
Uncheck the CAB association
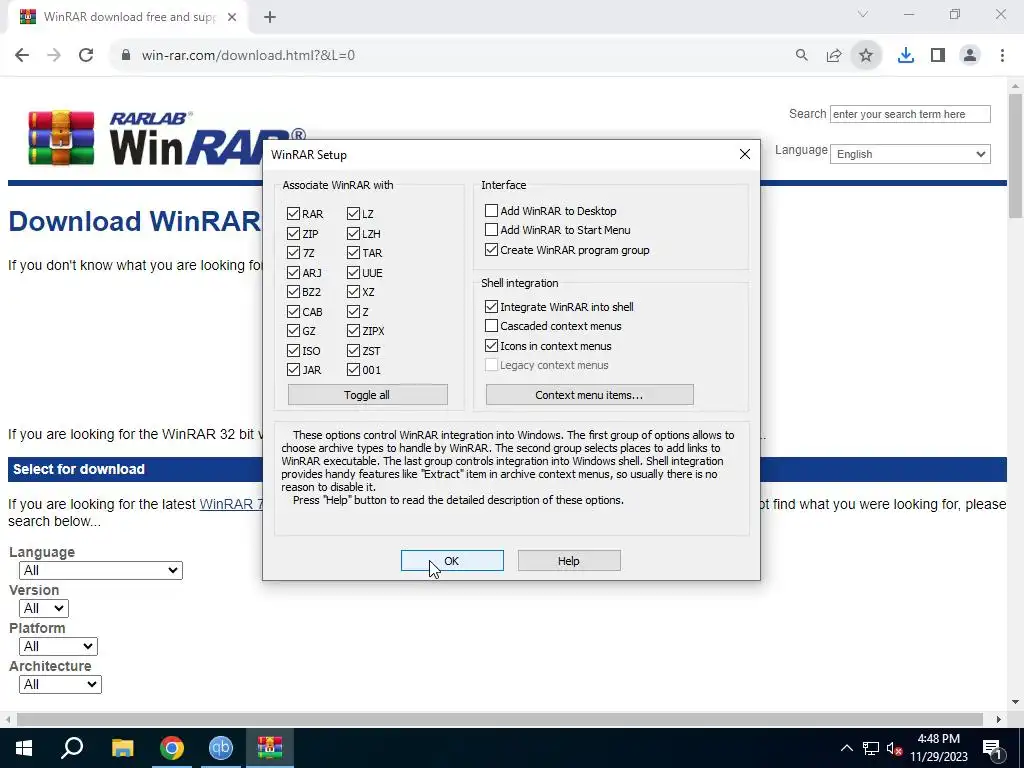[293, 312]
